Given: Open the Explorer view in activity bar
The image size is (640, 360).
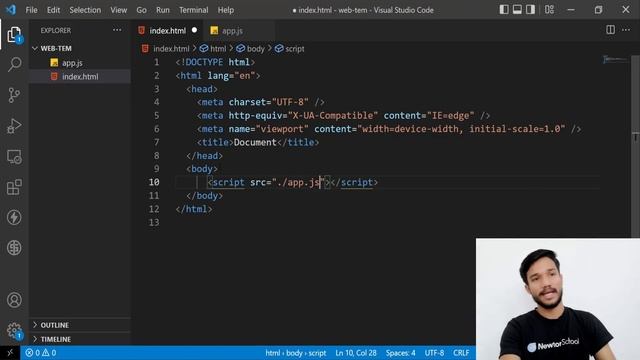Looking at the screenshot, I should [x=14, y=35].
